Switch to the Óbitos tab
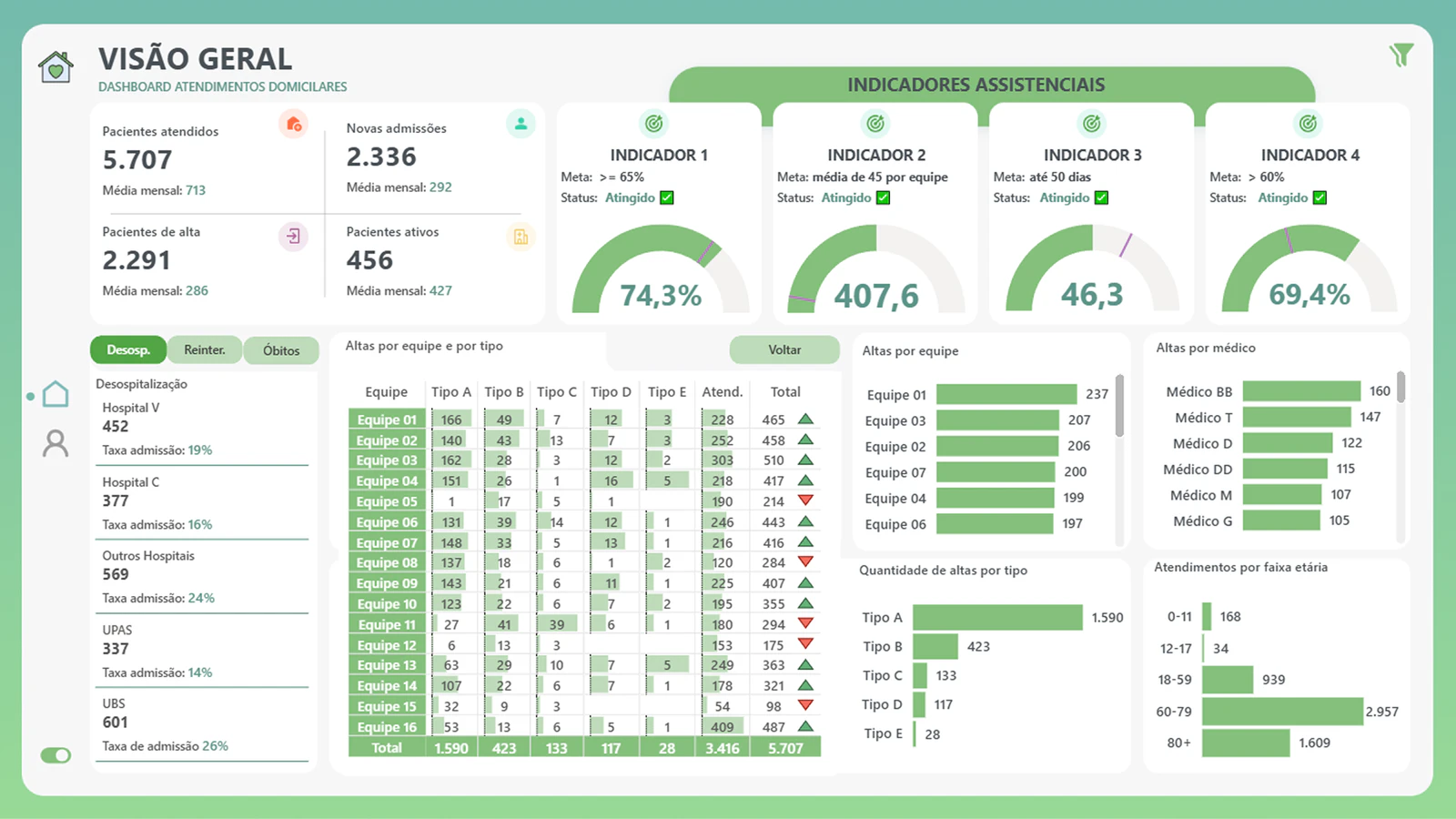This screenshot has height=819, width=1456. pos(281,350)
